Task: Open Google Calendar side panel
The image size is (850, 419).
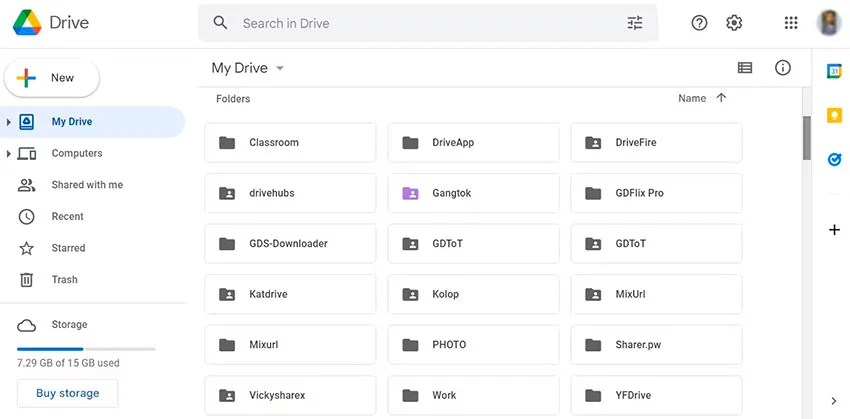Action: coord(834,71)
